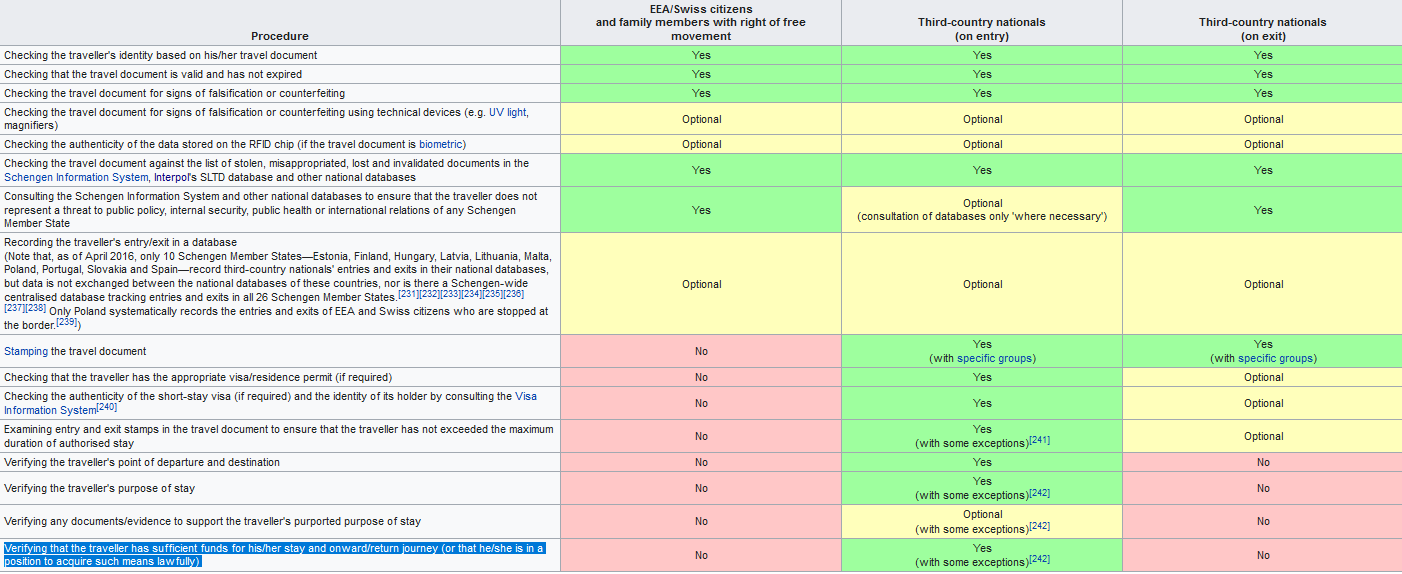Click 'Verifying the traveller's purpose of stay' text
The height and width of the screenshot is (574, 1402).
click(x=99, y=488)
